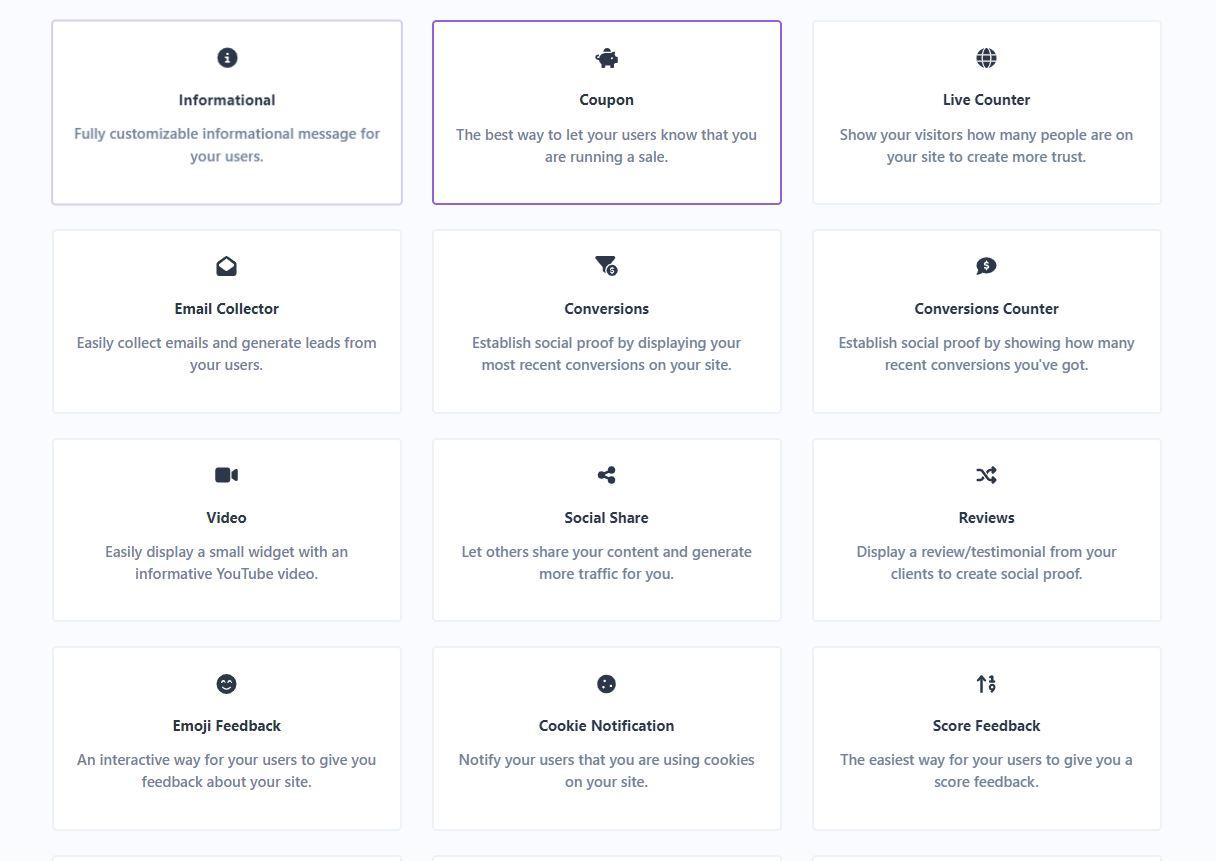
Task: Click the Conversions funnel icon
Action: coord(606,265)
